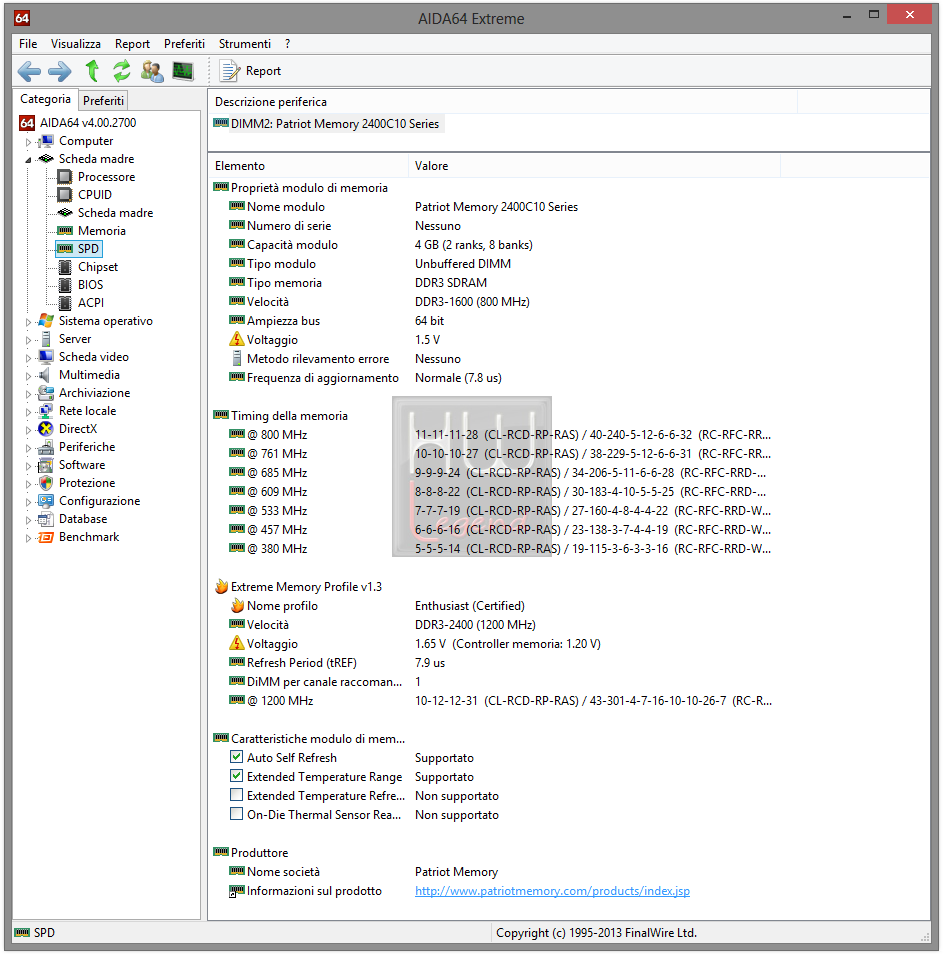Click the Benchmark orange icon

coord(46,537)
